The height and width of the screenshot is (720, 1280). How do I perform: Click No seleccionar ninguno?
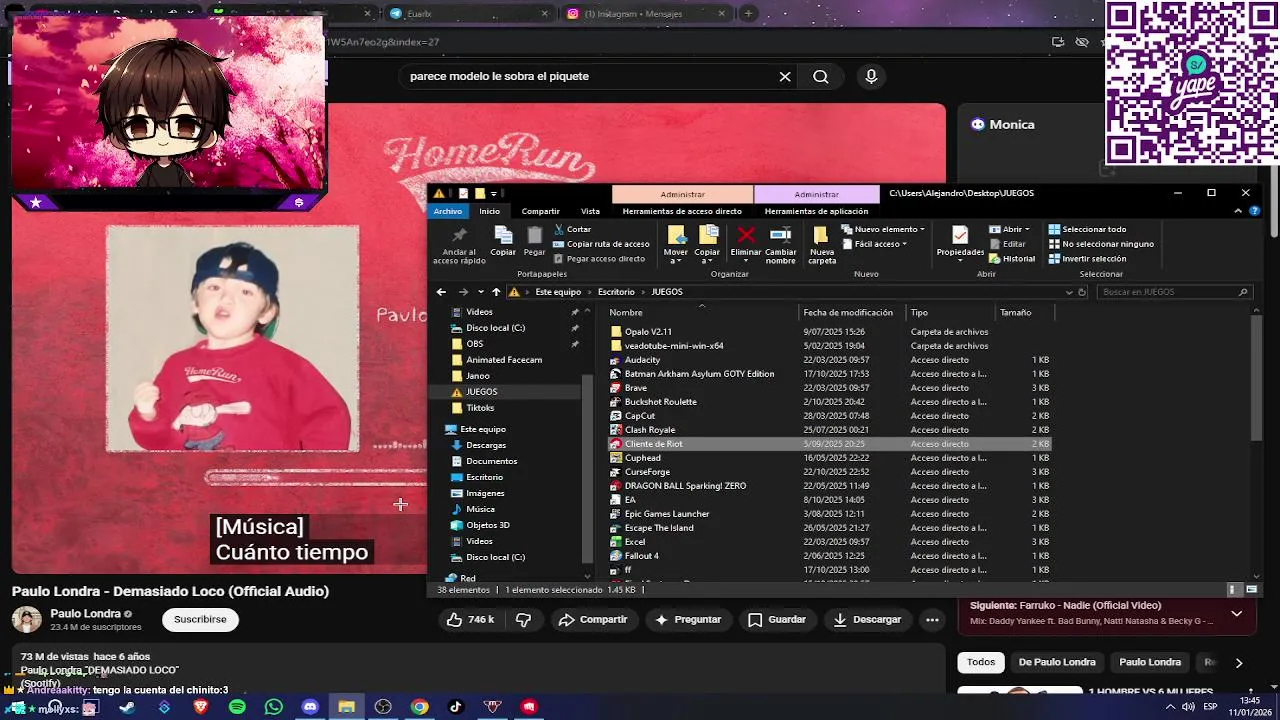click(1101, 244)
